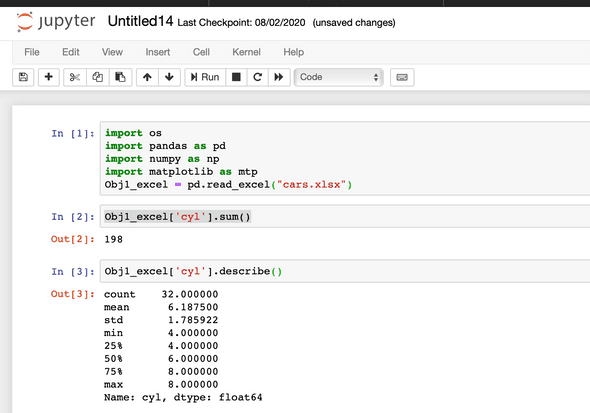
Task: Open the command palette keyboard icon
Action: 402,77
